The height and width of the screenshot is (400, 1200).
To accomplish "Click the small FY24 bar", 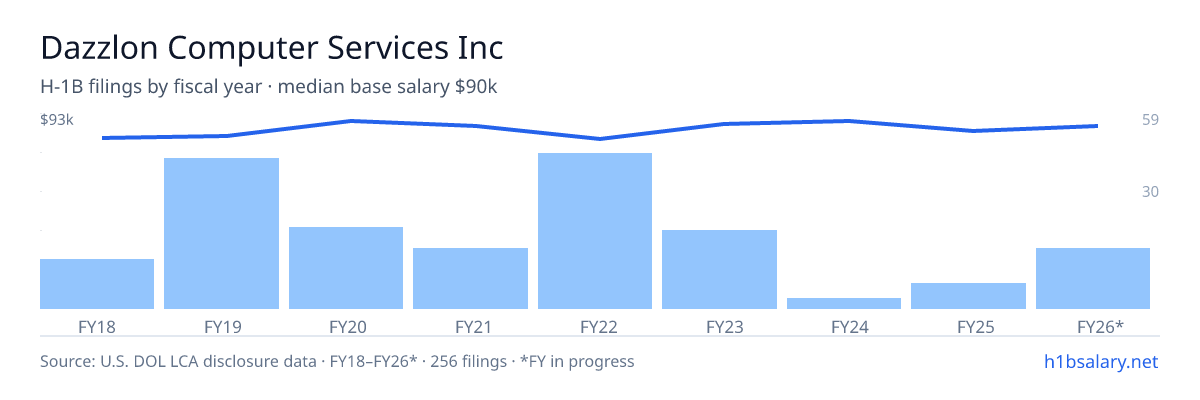I will pyautogui.click(x=844, y=303).
